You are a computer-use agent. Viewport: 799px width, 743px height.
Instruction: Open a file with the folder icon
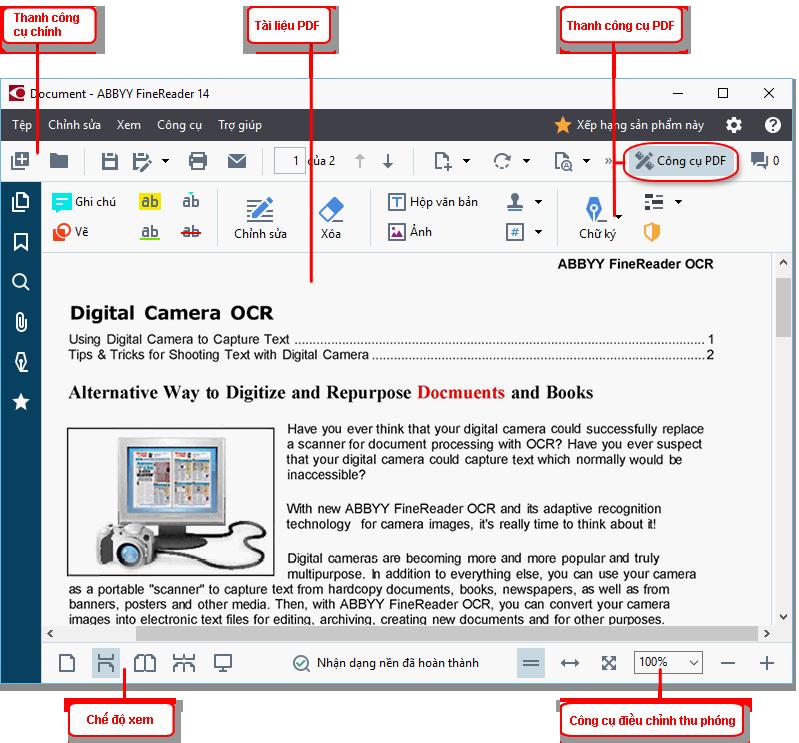point(59,161)
